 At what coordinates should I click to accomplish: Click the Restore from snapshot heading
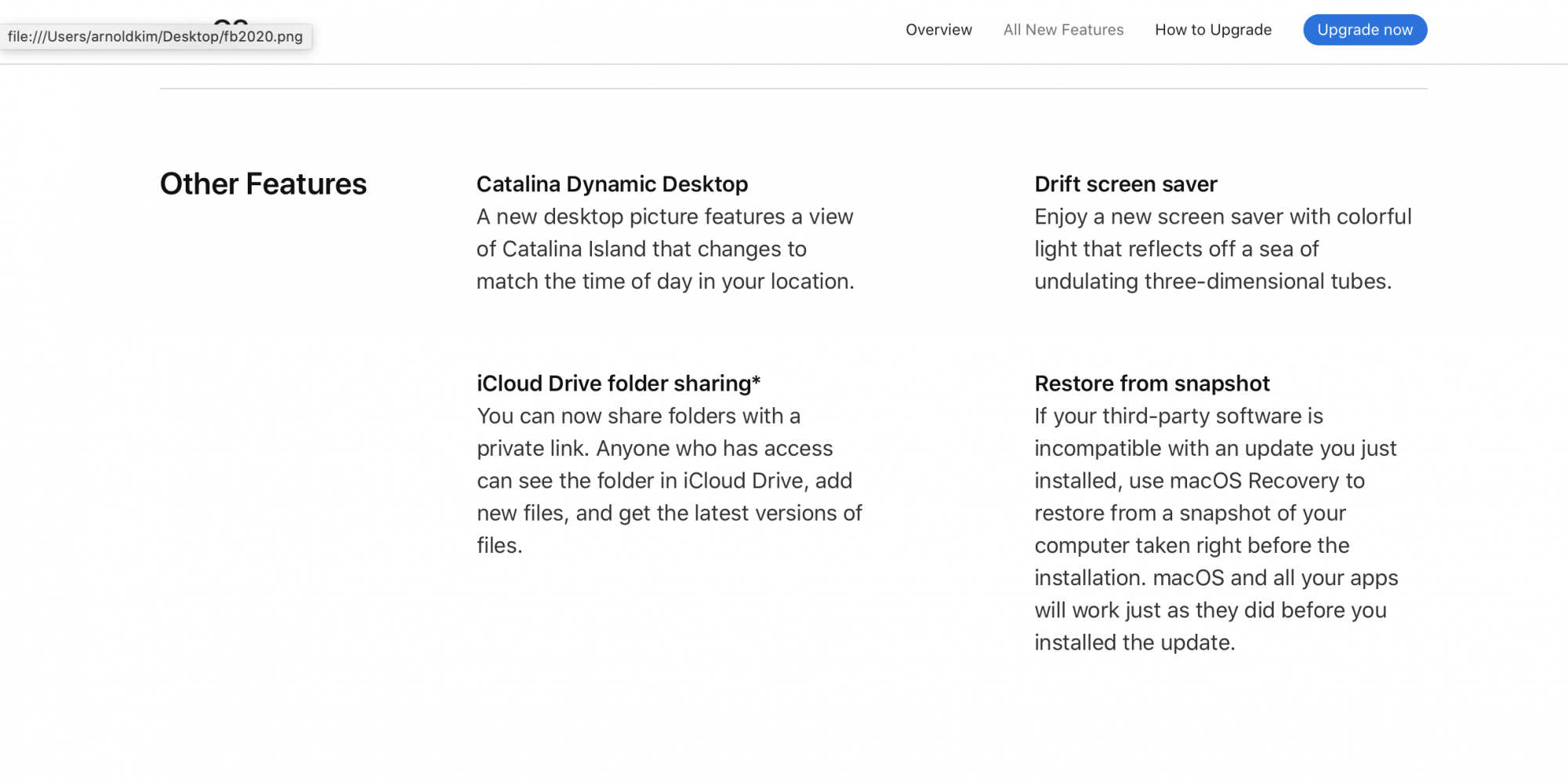[1152, 384]
